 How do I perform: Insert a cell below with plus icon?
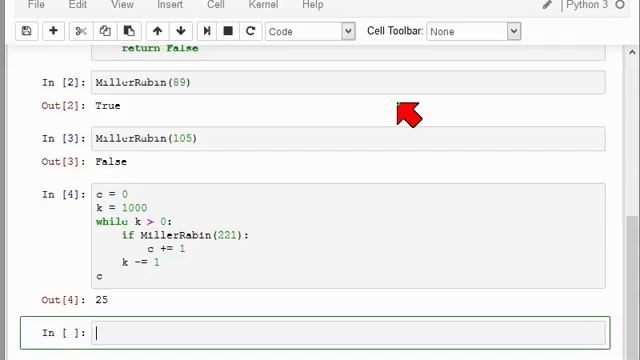tap(53, 31)
